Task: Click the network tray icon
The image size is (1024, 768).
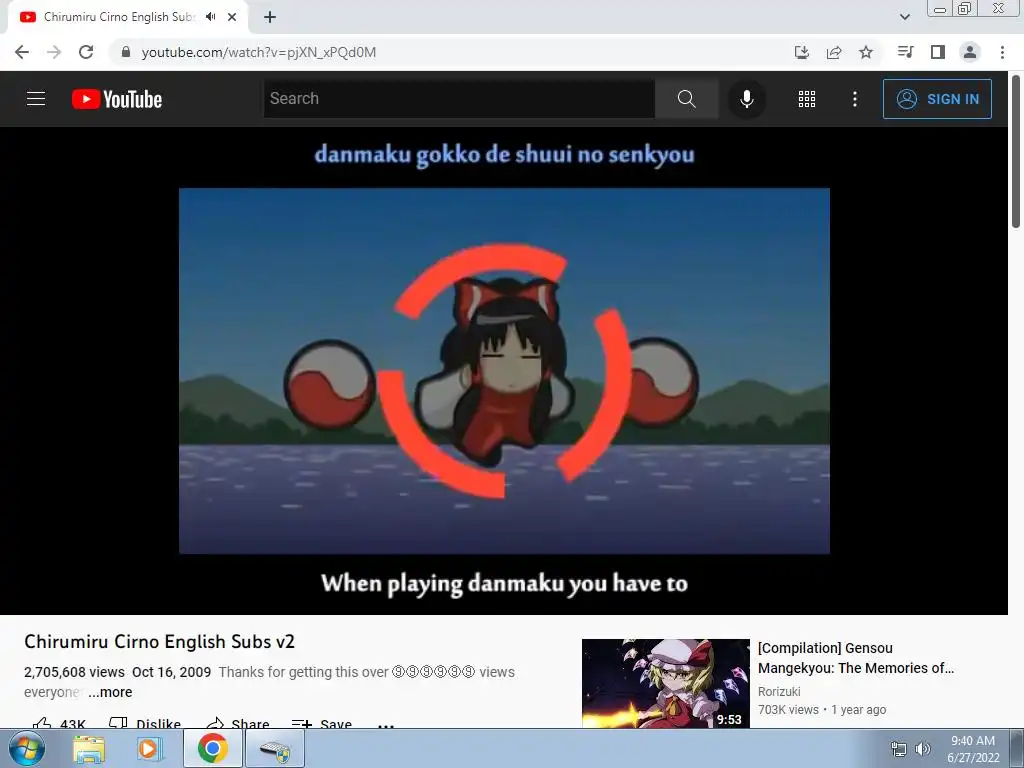Action: pos(899,749)
